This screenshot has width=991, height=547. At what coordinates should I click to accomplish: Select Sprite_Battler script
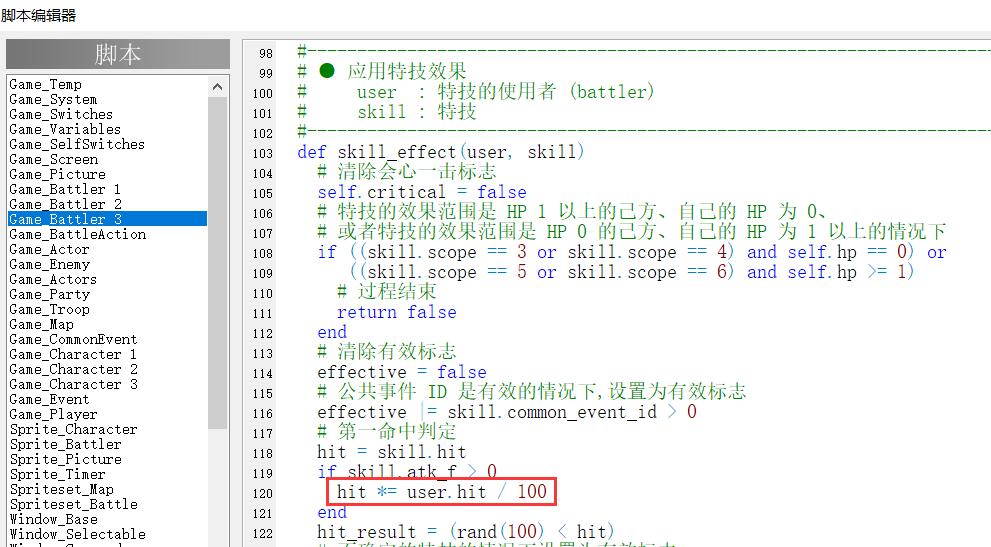[x=65, y=445]
